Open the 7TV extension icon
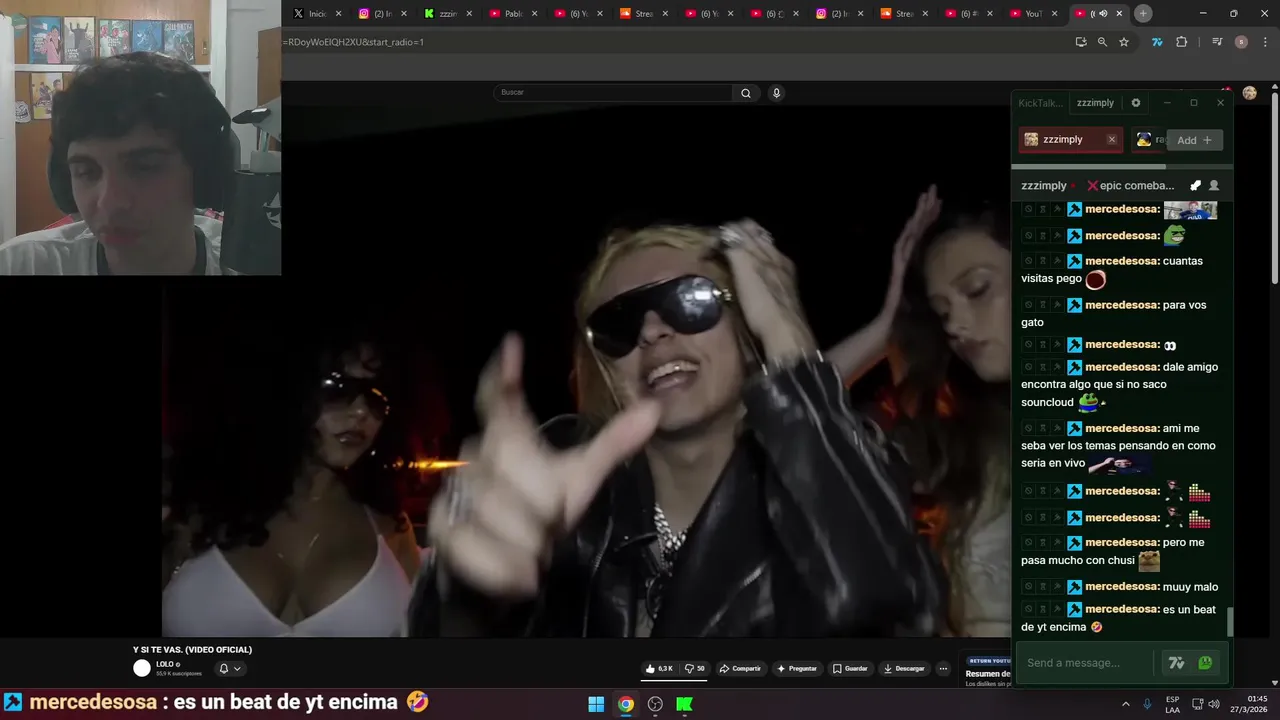1280x720 pixels. (x=1157, y=42)
